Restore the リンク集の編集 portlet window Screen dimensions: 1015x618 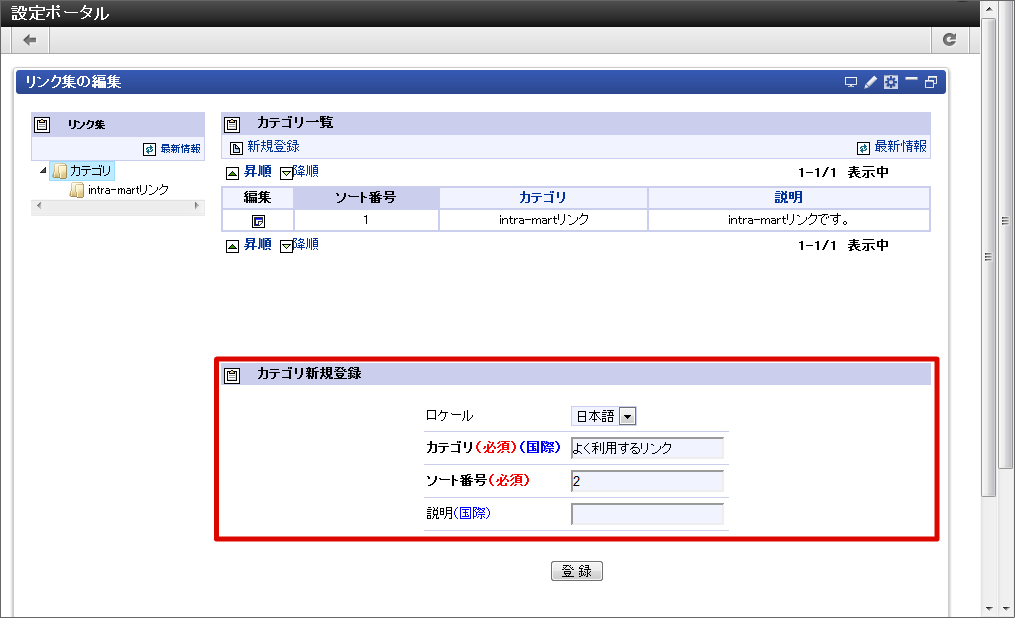pyautogui.click(x=931, y=82)
